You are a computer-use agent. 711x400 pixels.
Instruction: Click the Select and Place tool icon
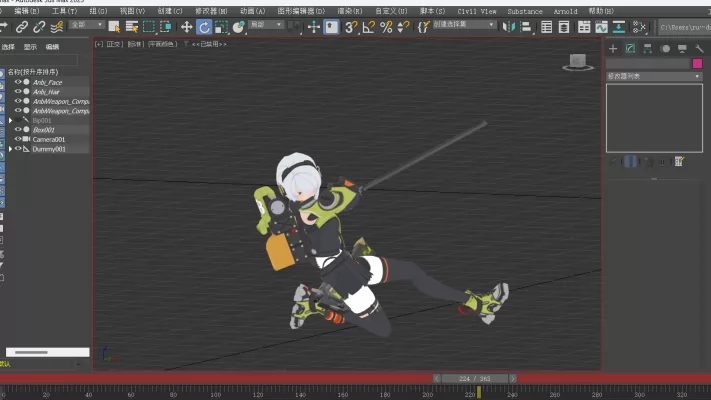(x=239, y=27)
